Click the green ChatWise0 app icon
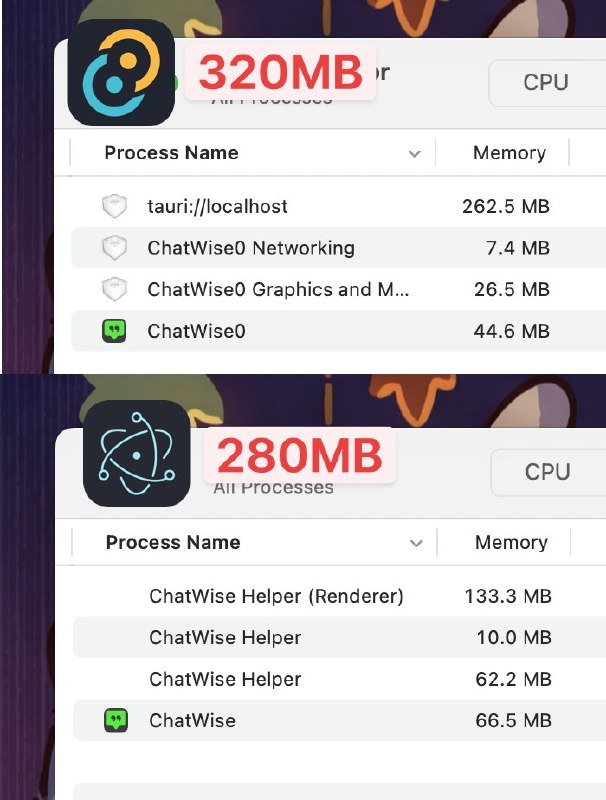Viewport: 606px width, 800px height. 115,331
